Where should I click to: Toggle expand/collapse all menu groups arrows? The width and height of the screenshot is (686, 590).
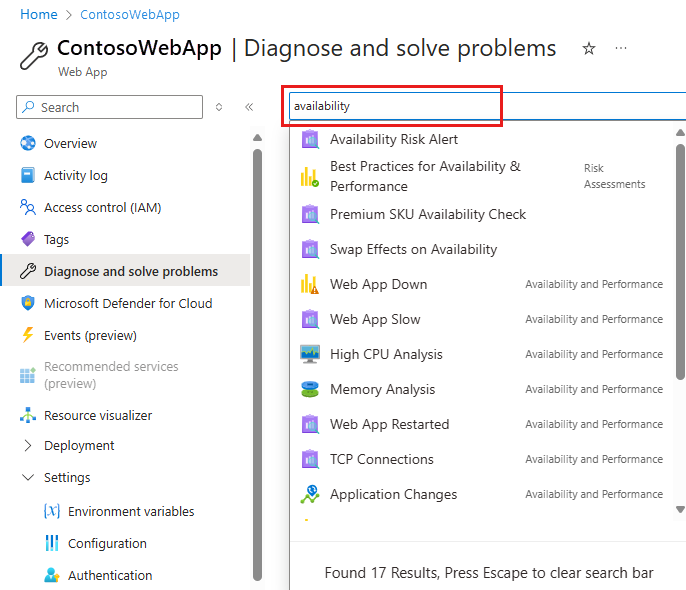coord(219,107)
